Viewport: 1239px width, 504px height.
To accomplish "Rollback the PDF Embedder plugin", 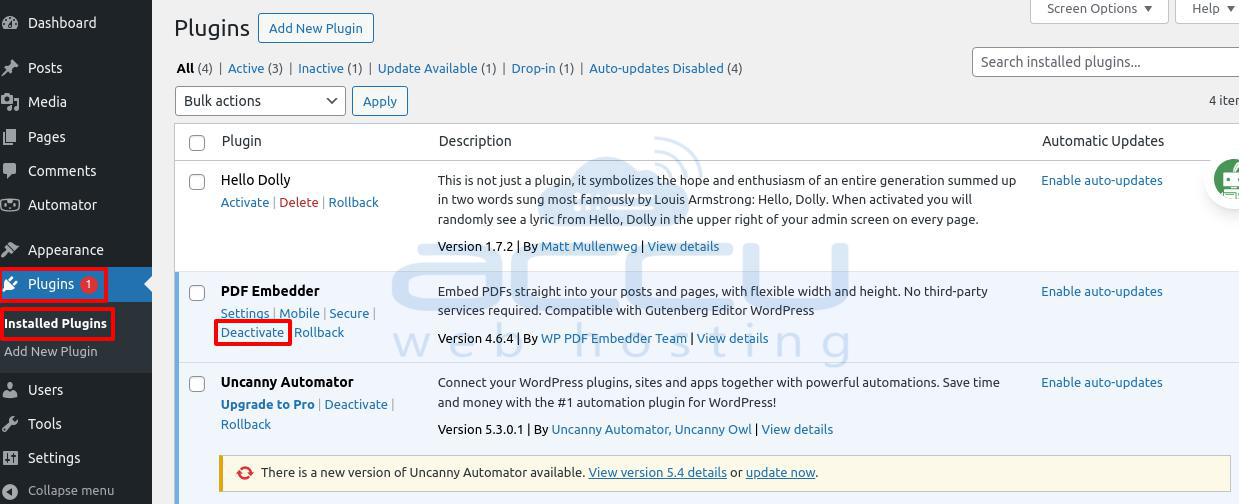I will (319, 333).
